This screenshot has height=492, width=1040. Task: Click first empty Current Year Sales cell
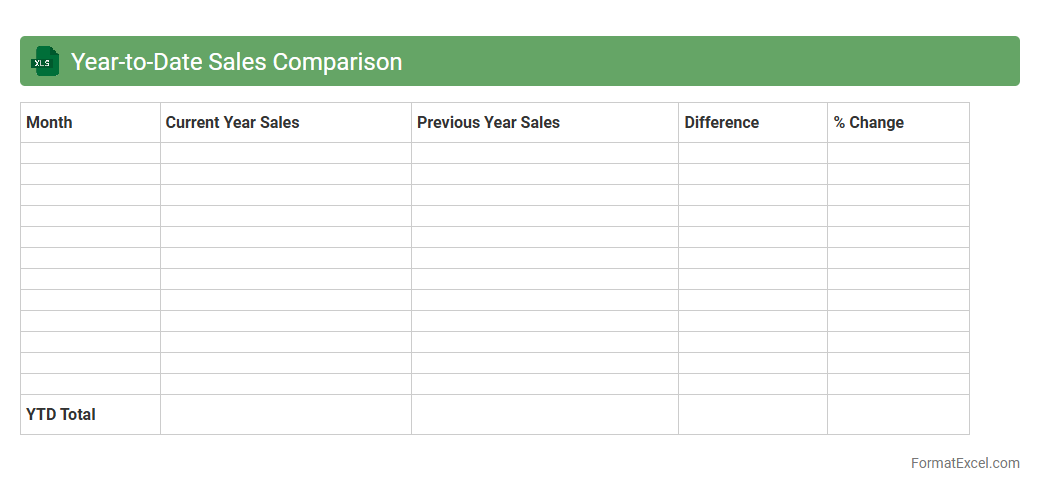(285, 153)
